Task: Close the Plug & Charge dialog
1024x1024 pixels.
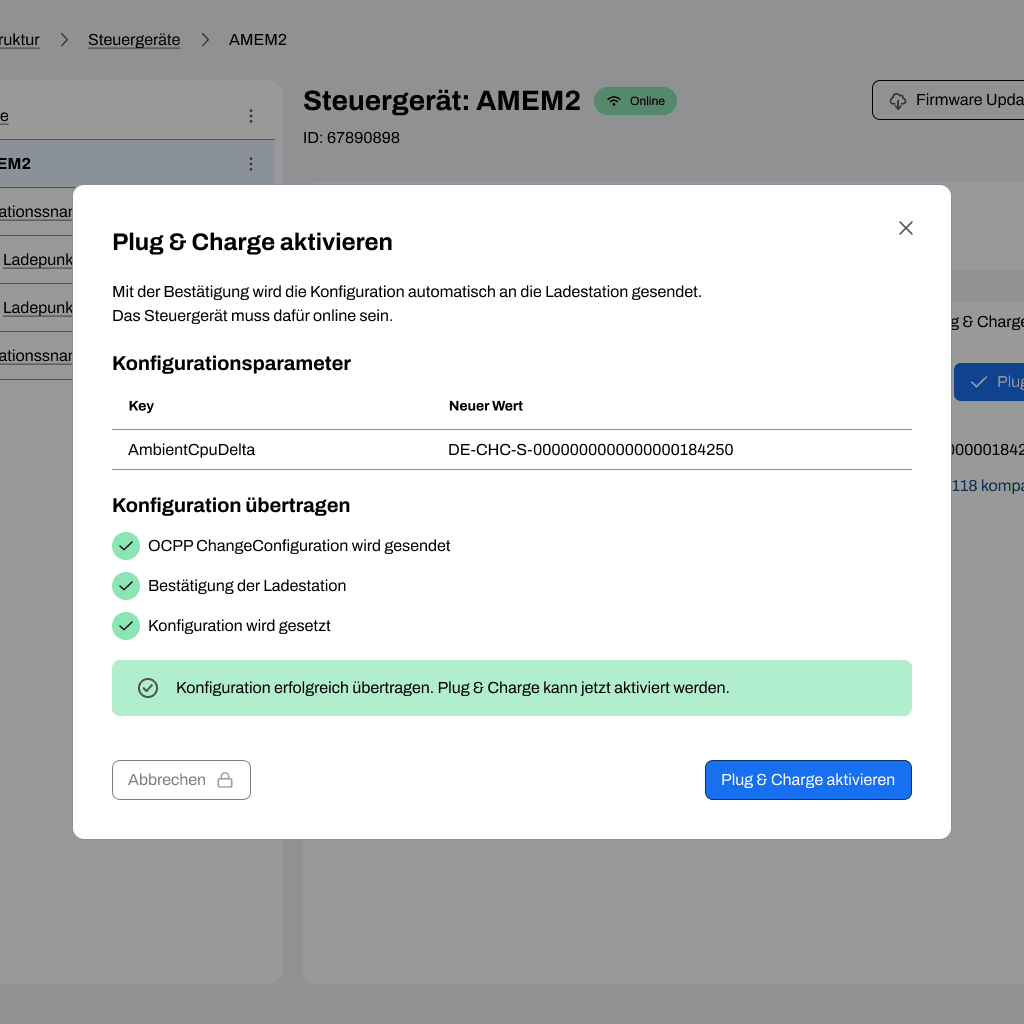Action: tap(905, 228)
